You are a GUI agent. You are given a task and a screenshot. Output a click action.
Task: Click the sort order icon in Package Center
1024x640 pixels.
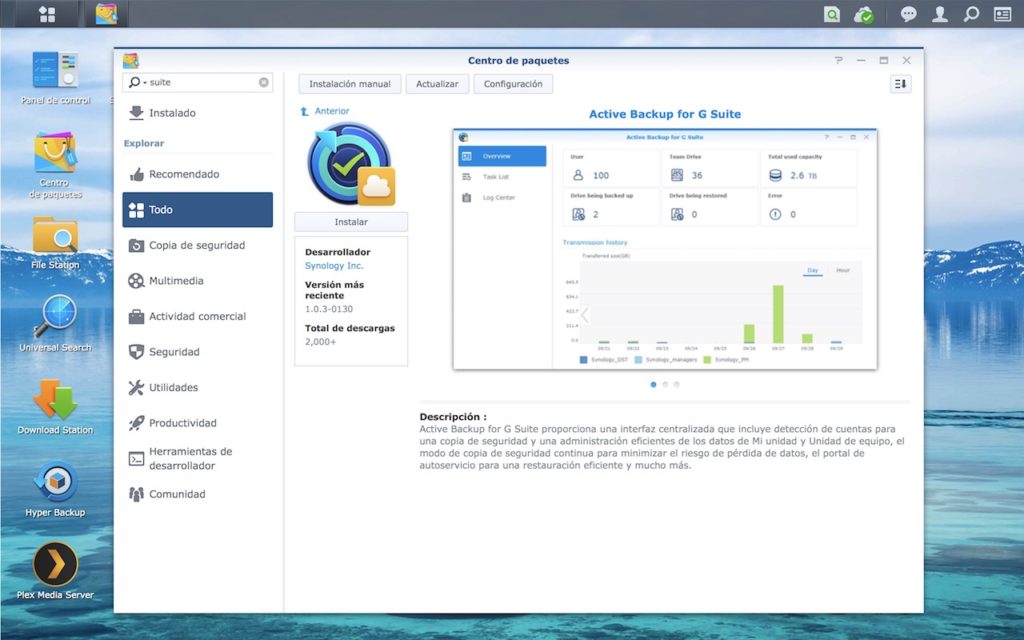pos(901,84)
